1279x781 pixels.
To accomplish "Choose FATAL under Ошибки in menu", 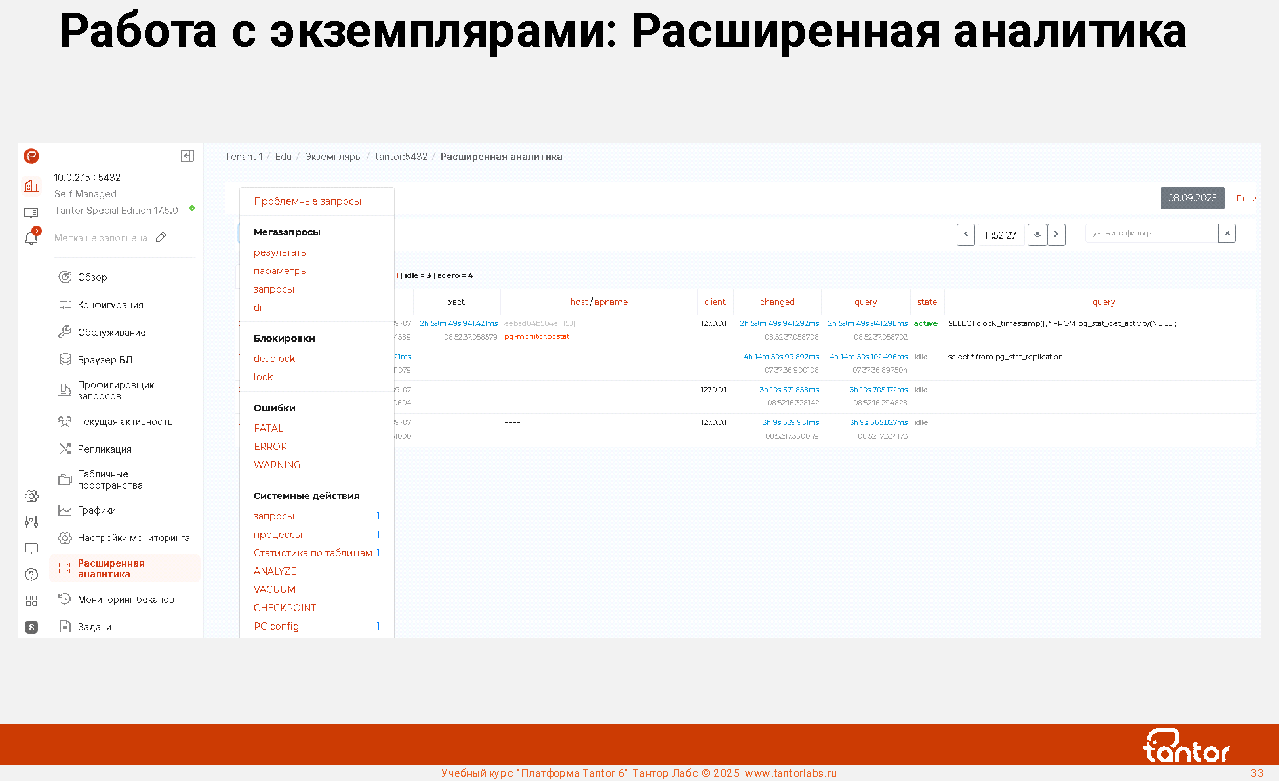I will [x=269, y=428].
